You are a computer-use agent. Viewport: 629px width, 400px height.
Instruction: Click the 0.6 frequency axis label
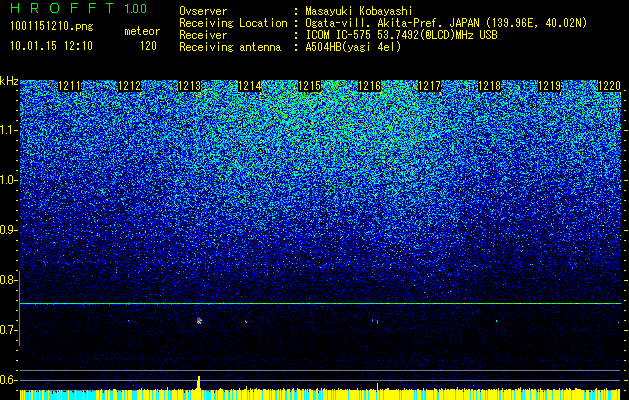7,380
